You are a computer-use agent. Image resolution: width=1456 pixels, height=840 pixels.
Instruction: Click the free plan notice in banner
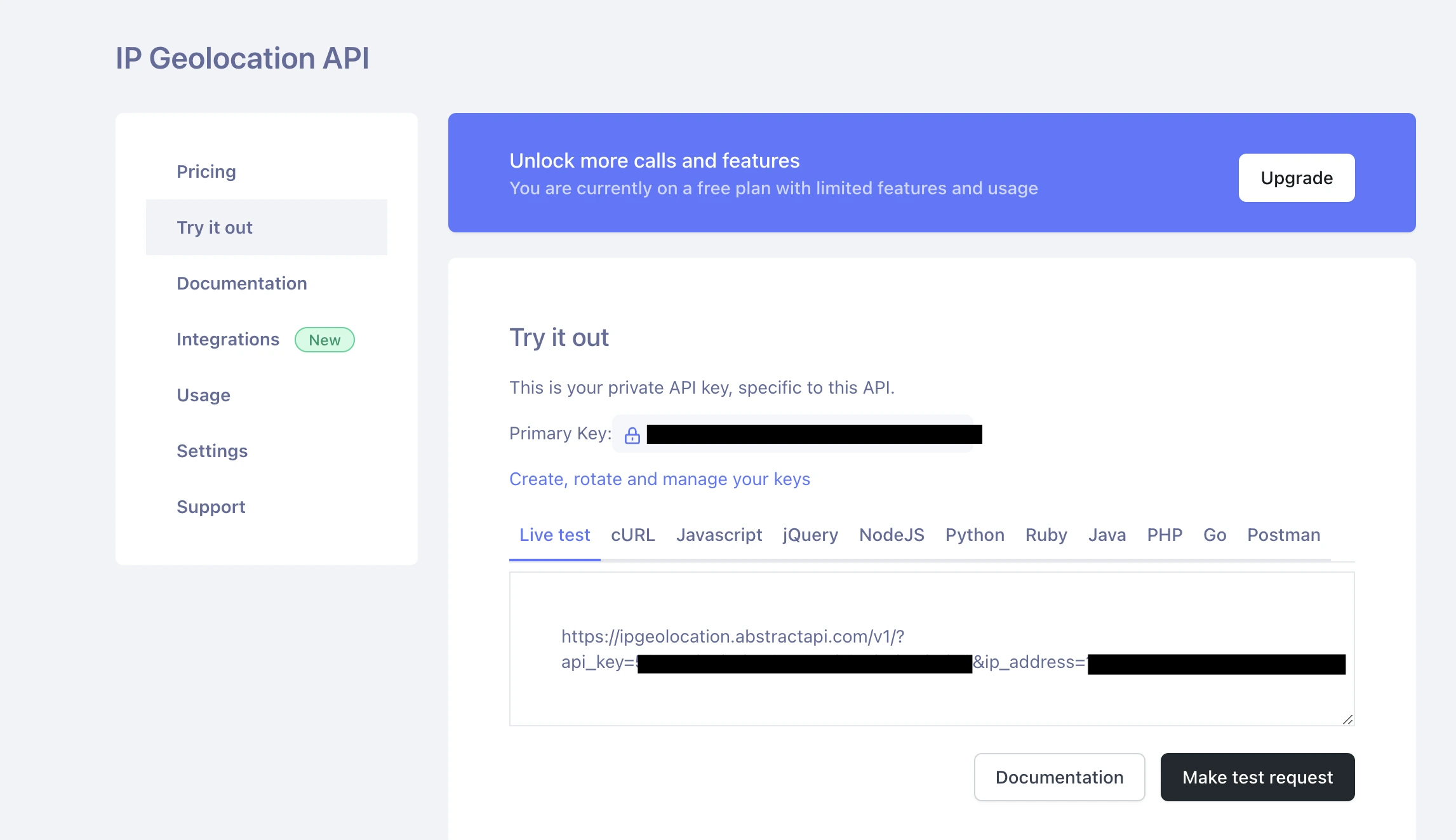(x=773, y=189)
